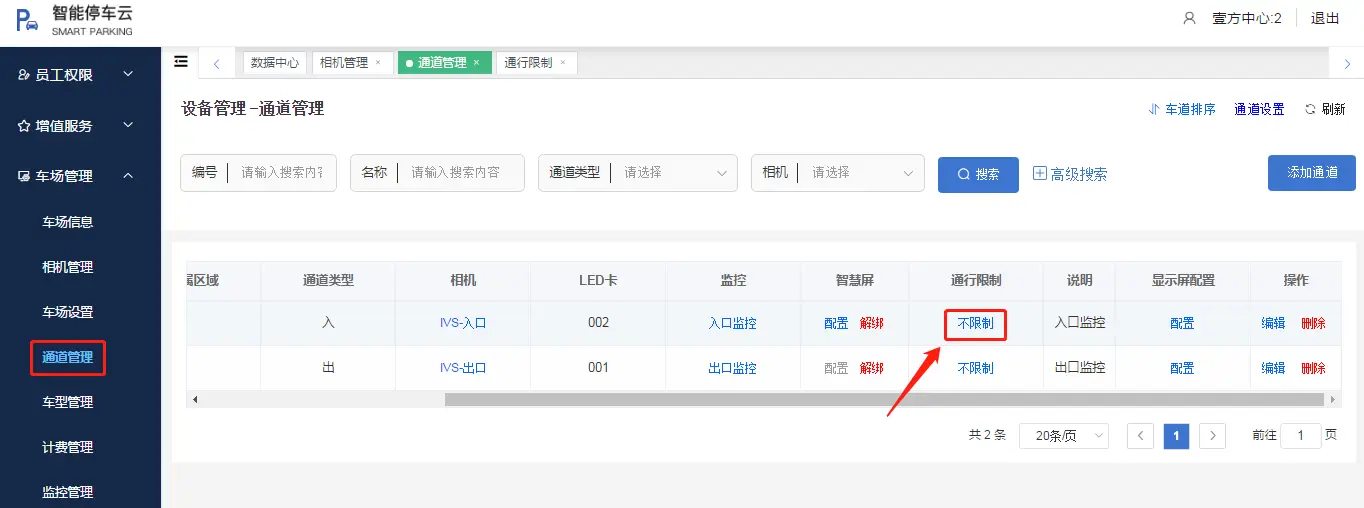Click the 添加通道 button

(1311, 173)
